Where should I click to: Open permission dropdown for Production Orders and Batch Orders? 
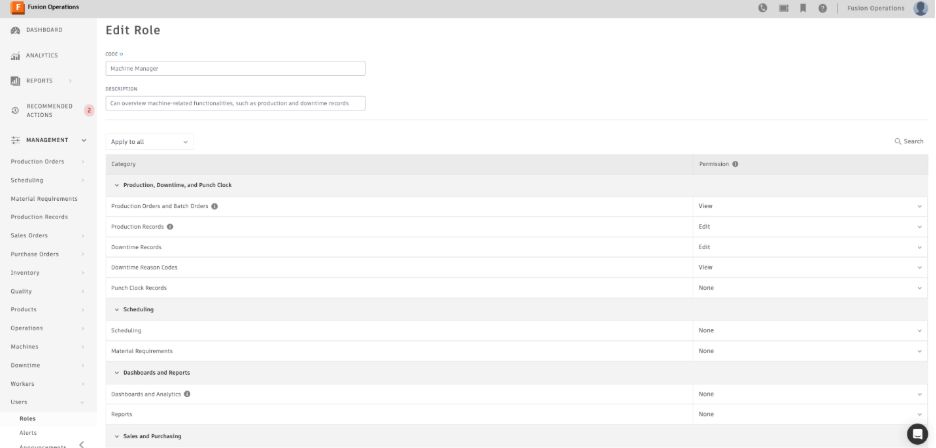pos(810,206)
